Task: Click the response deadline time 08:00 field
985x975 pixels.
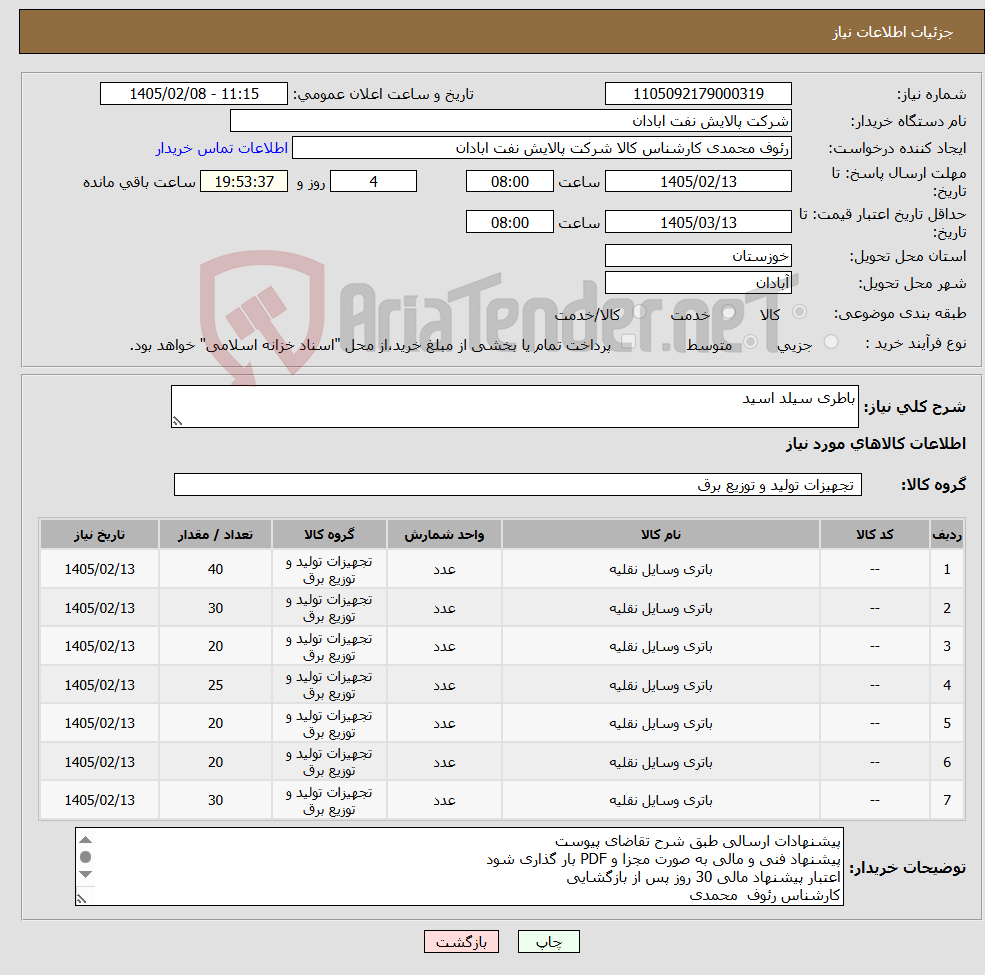Action: click(x=509, y=182)
